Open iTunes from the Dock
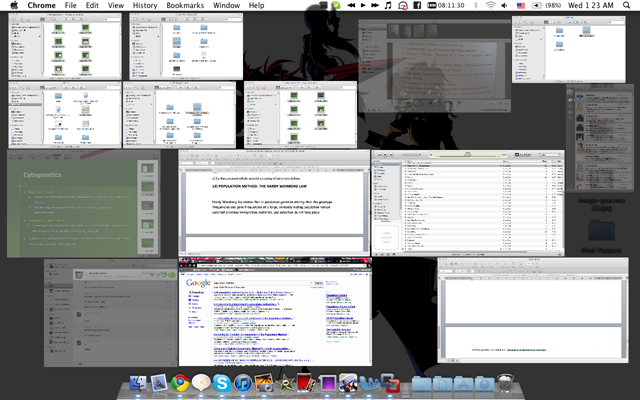The width and height of the screenshot is (640, 400). click(243, 383)
